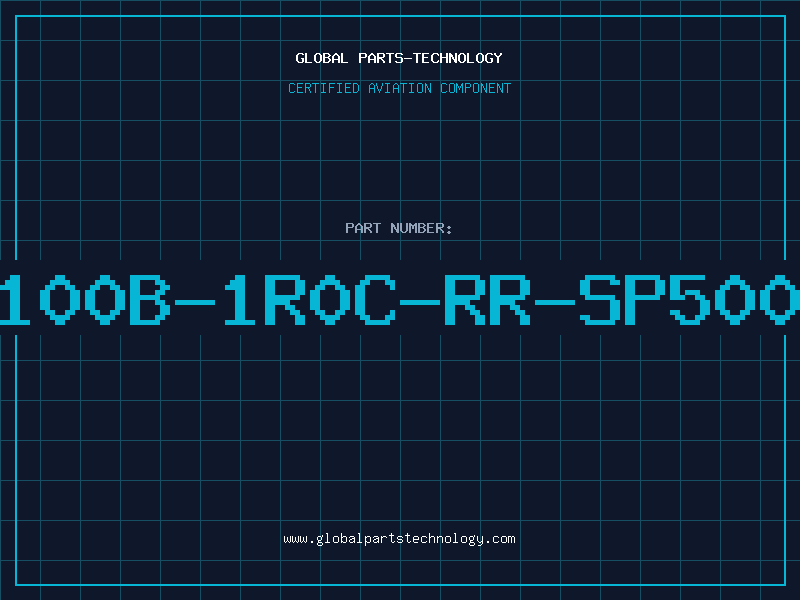Open the www.globalpartstechnology.com website link
Screen dimensions: 800x600
click(x=399, y=539)
